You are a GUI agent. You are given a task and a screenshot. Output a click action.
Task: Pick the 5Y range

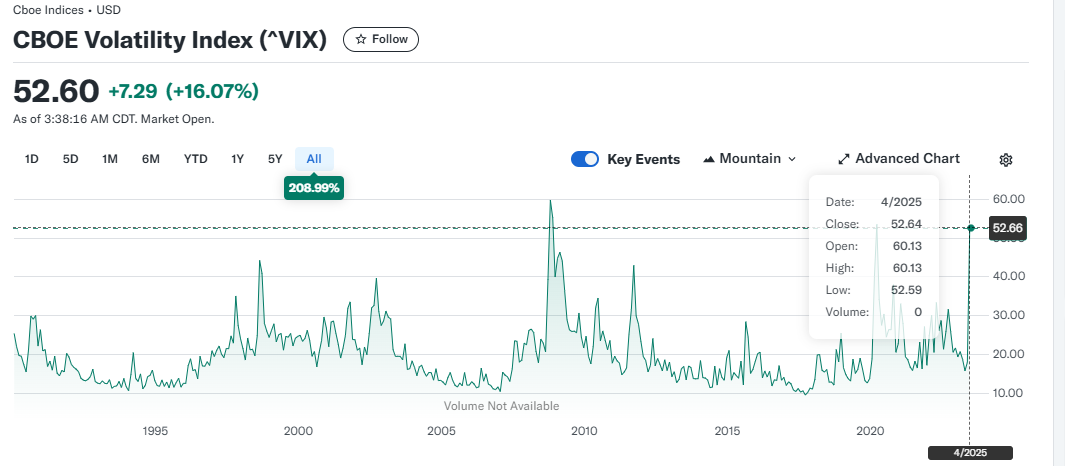274,159
